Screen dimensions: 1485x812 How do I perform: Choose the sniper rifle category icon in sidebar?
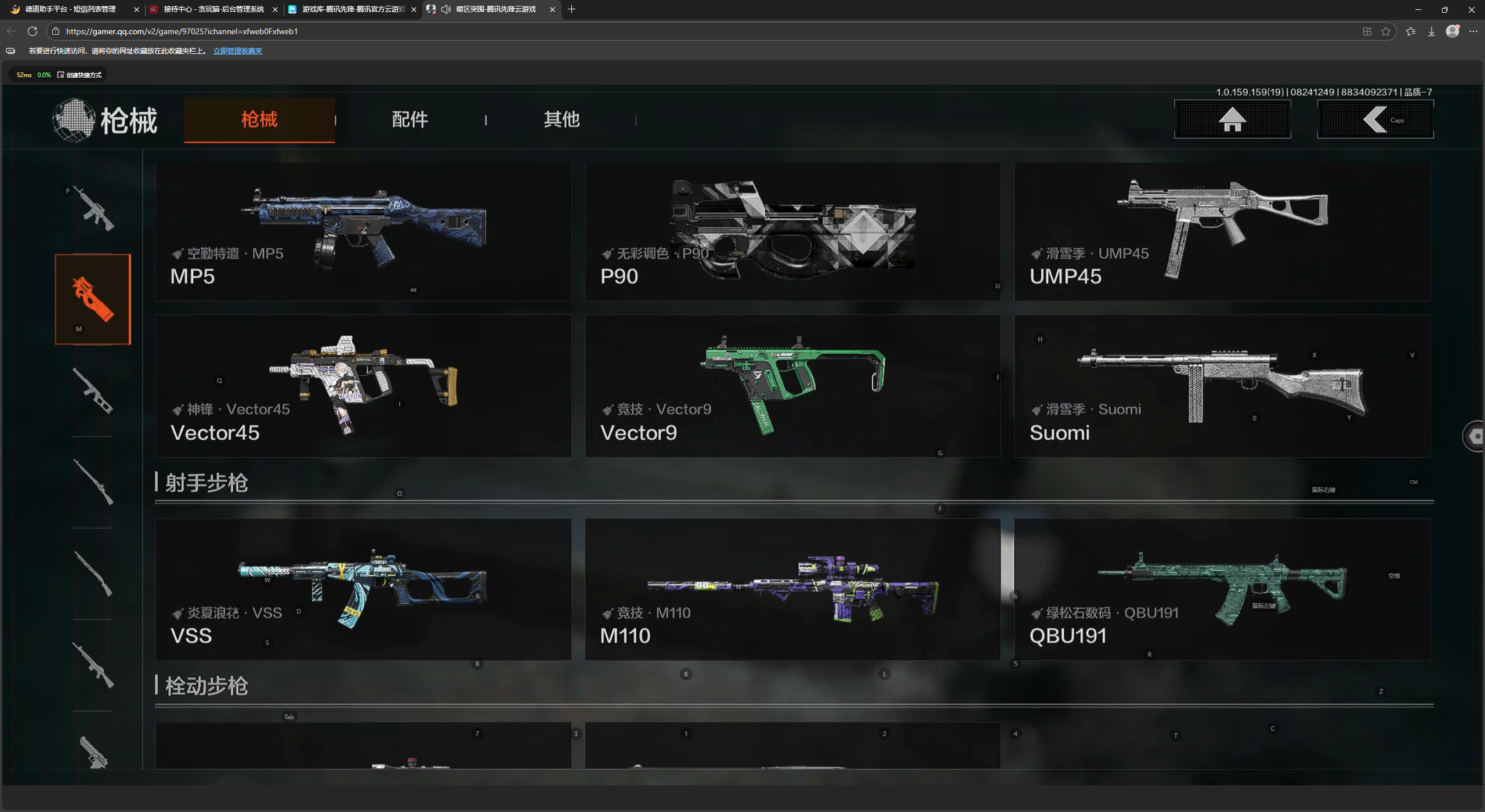pos(93,482)
